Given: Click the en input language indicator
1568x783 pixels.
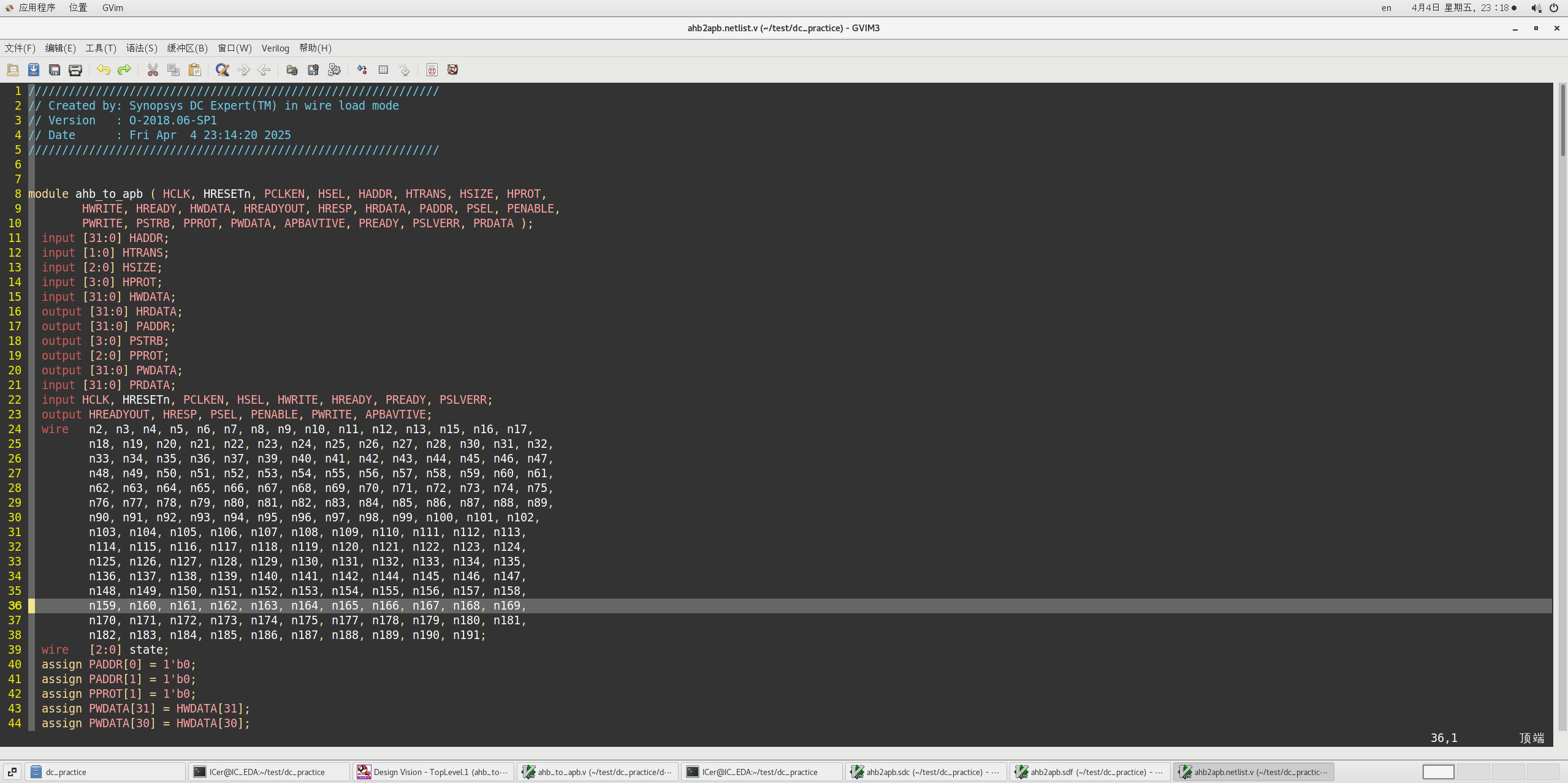Looking at the screenshot, I should (1386, 8).
